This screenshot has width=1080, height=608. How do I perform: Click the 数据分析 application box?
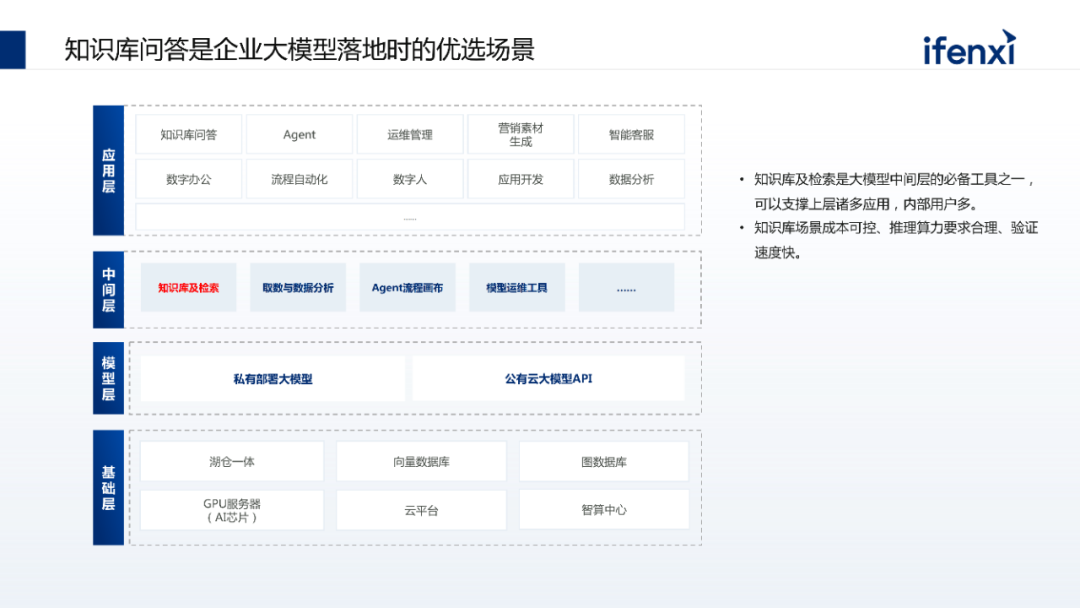tap(631, 179)
